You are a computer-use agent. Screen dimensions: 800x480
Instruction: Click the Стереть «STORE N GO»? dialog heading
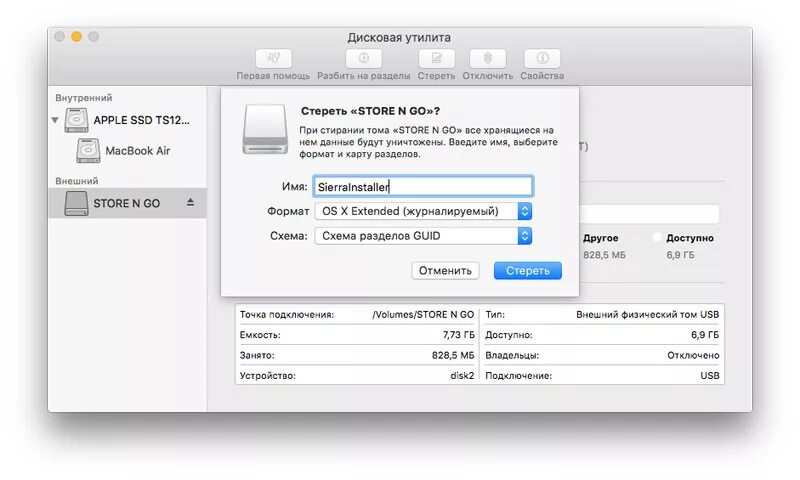370,111
